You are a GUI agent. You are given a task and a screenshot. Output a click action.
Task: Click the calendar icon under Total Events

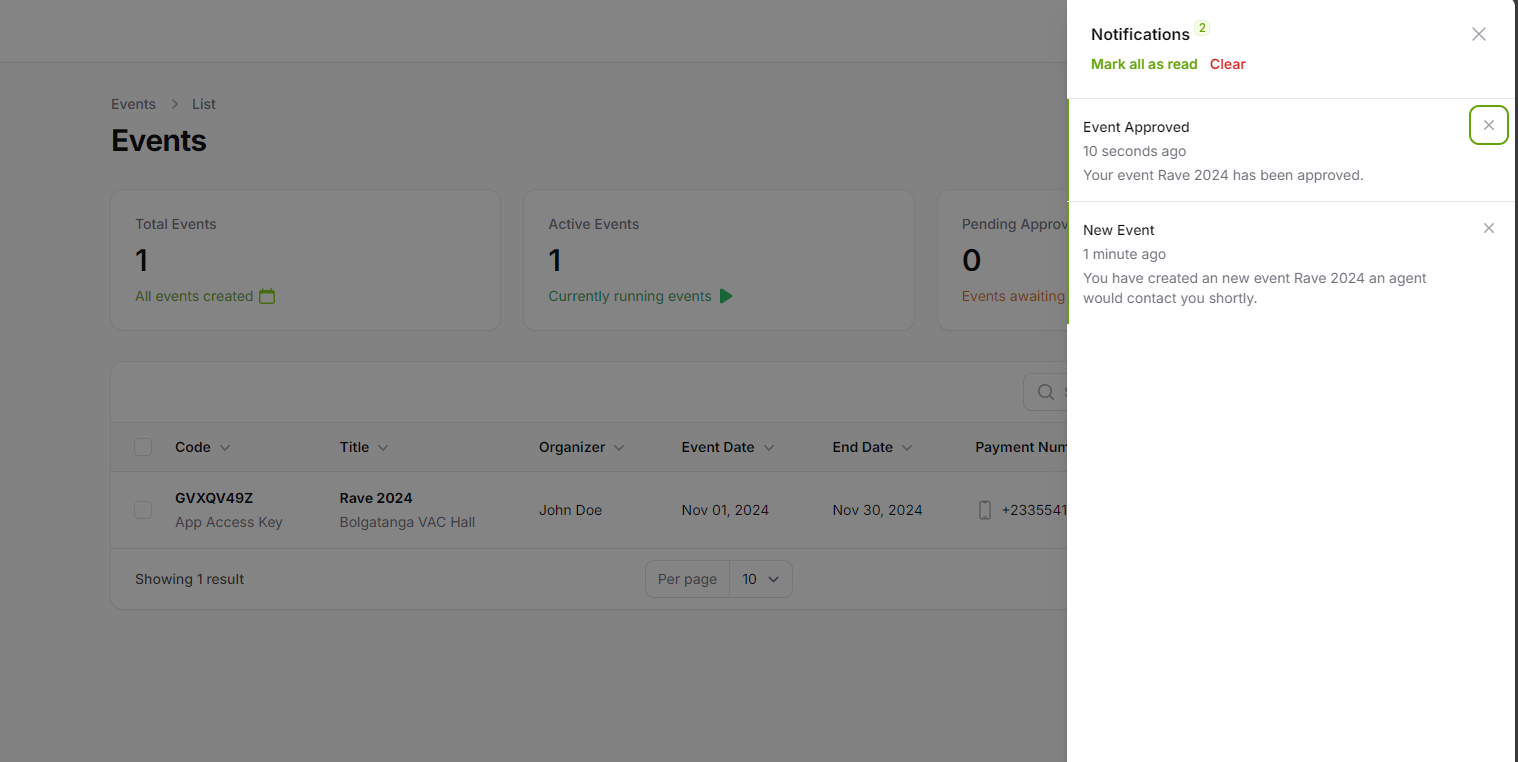tap(267, 296)
